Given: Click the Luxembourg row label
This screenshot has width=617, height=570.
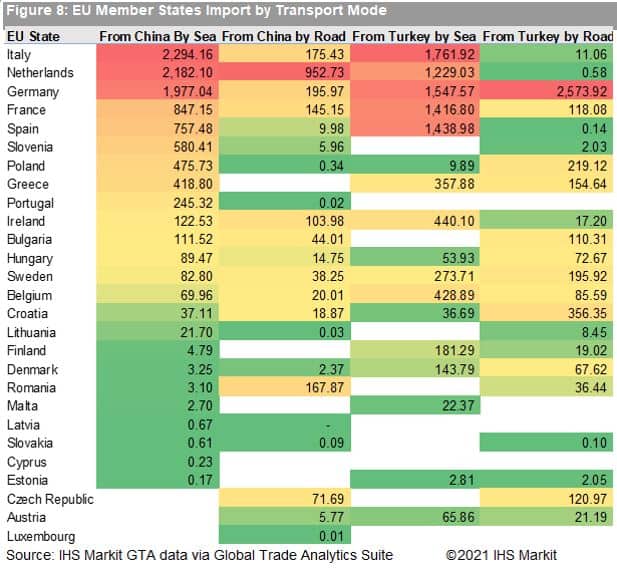Looking at the screenshot, I should tap(42, 536).
